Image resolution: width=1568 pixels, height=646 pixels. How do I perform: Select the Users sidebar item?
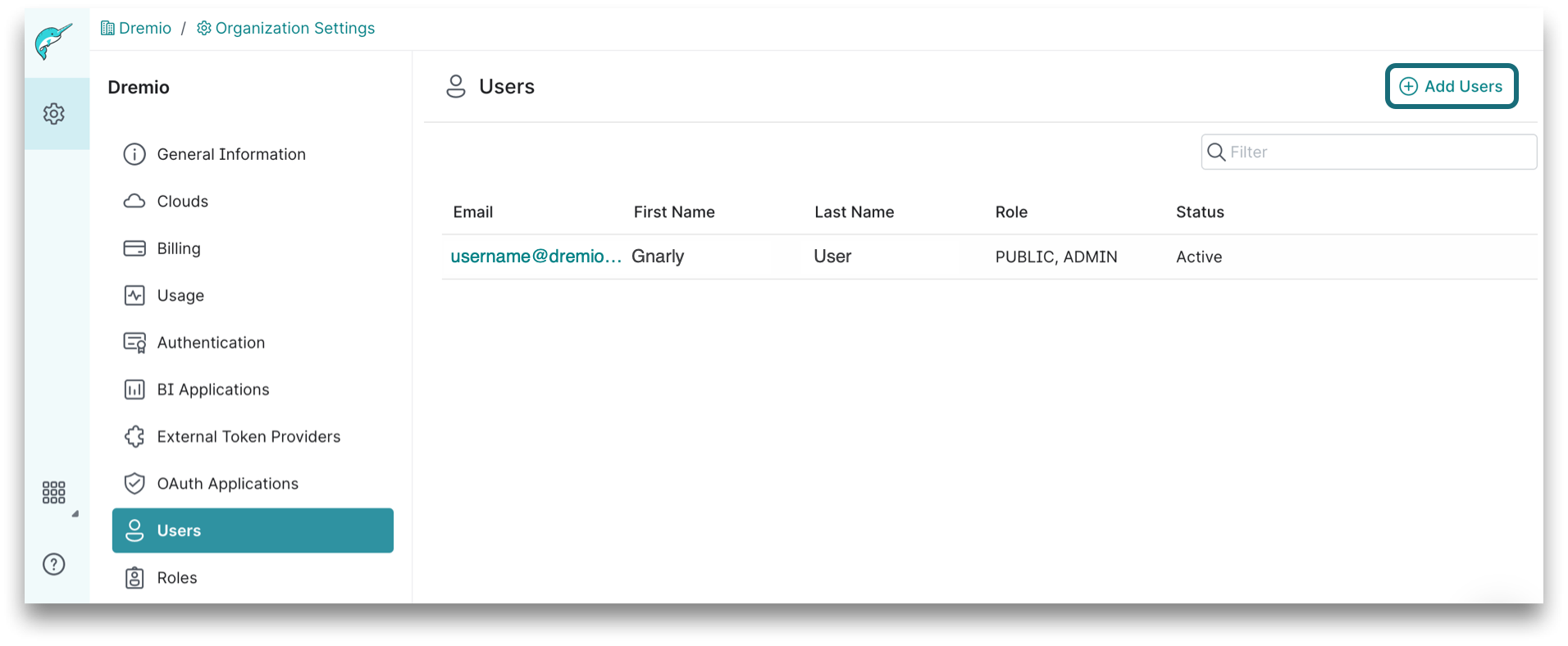point(253,530)
